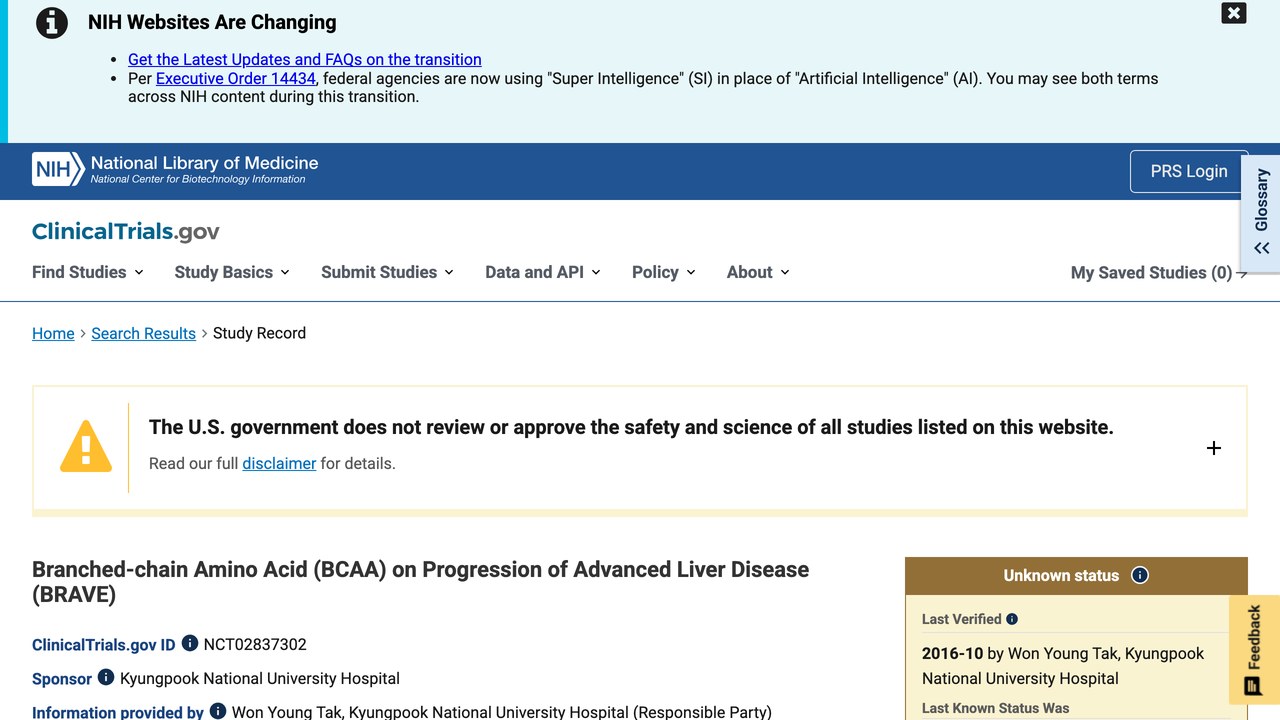Expand the disclaimer with the plus icon
The width and height of the screenshot is (1280, 720).
pyautogui.click(x=1214, y=448)
